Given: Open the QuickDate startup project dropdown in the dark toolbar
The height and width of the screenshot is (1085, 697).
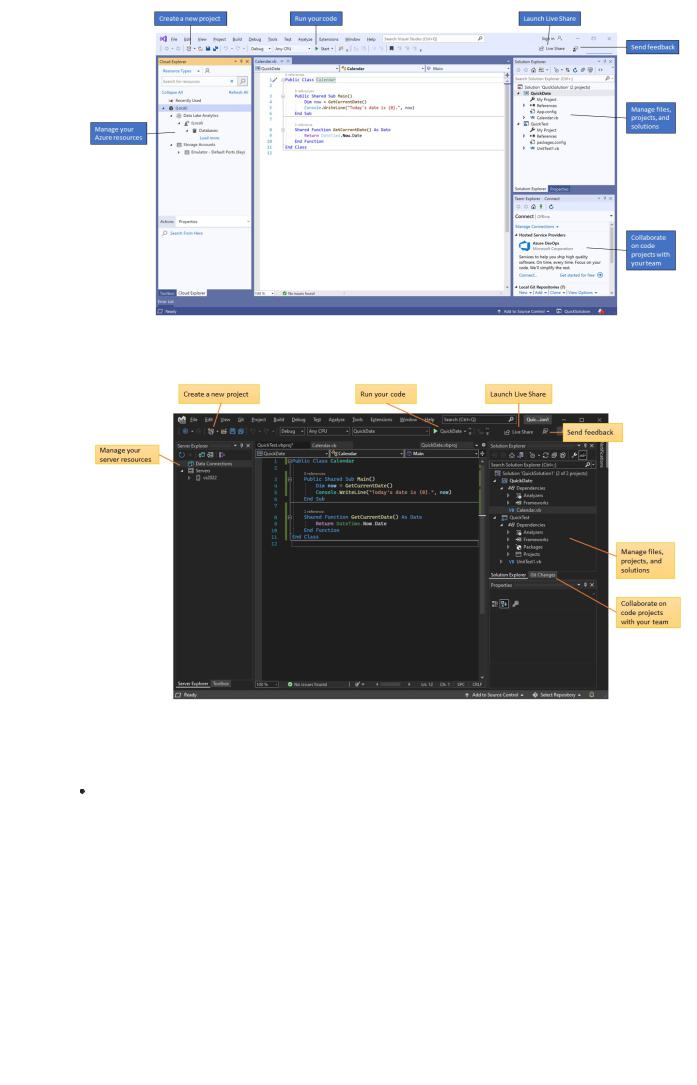Looking at the screenshot, I should [391, 431].
